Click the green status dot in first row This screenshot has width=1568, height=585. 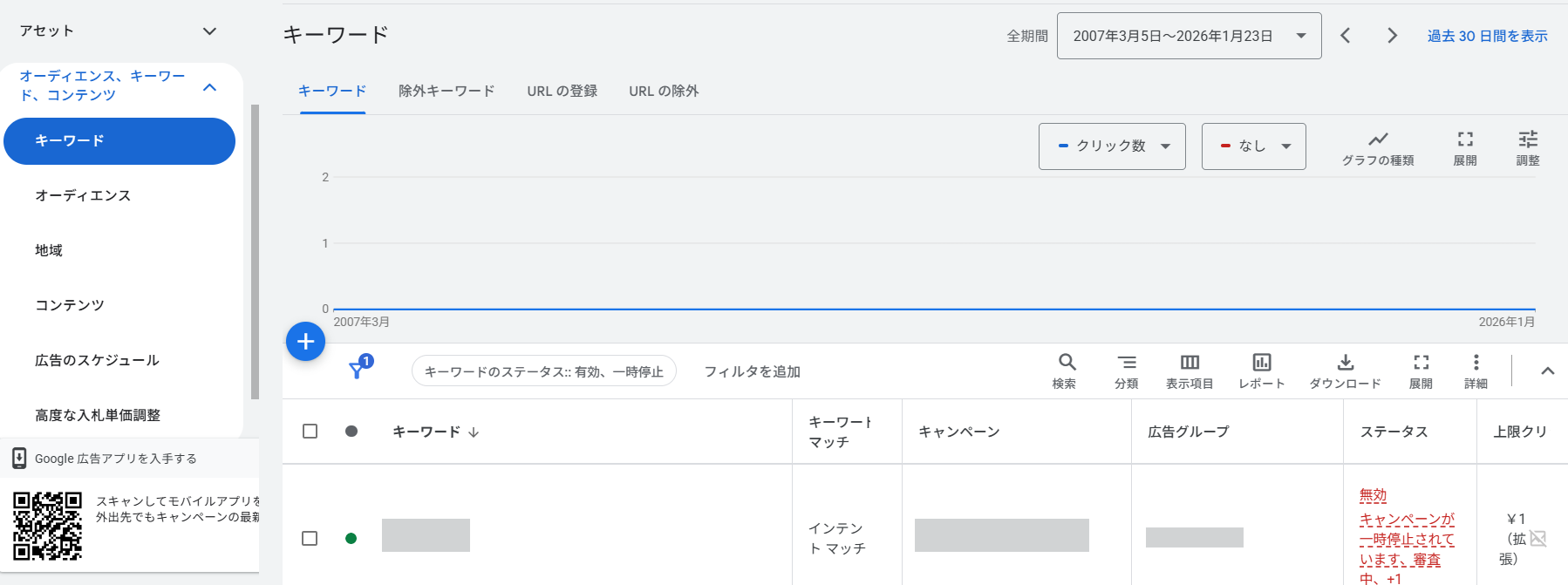point(351,538)
